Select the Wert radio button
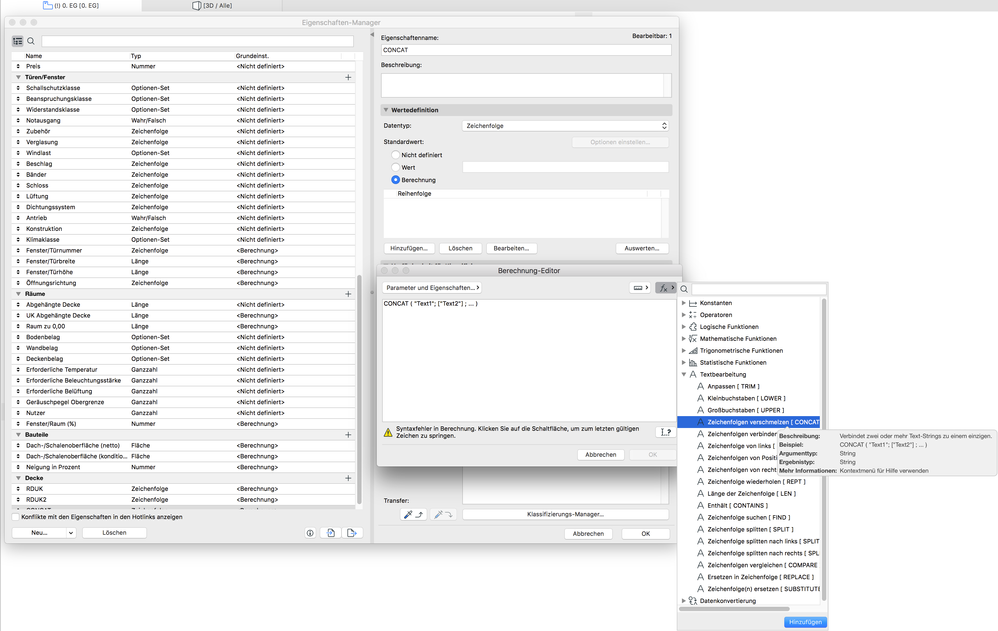998x631 pixels. [x=395, y=167]
